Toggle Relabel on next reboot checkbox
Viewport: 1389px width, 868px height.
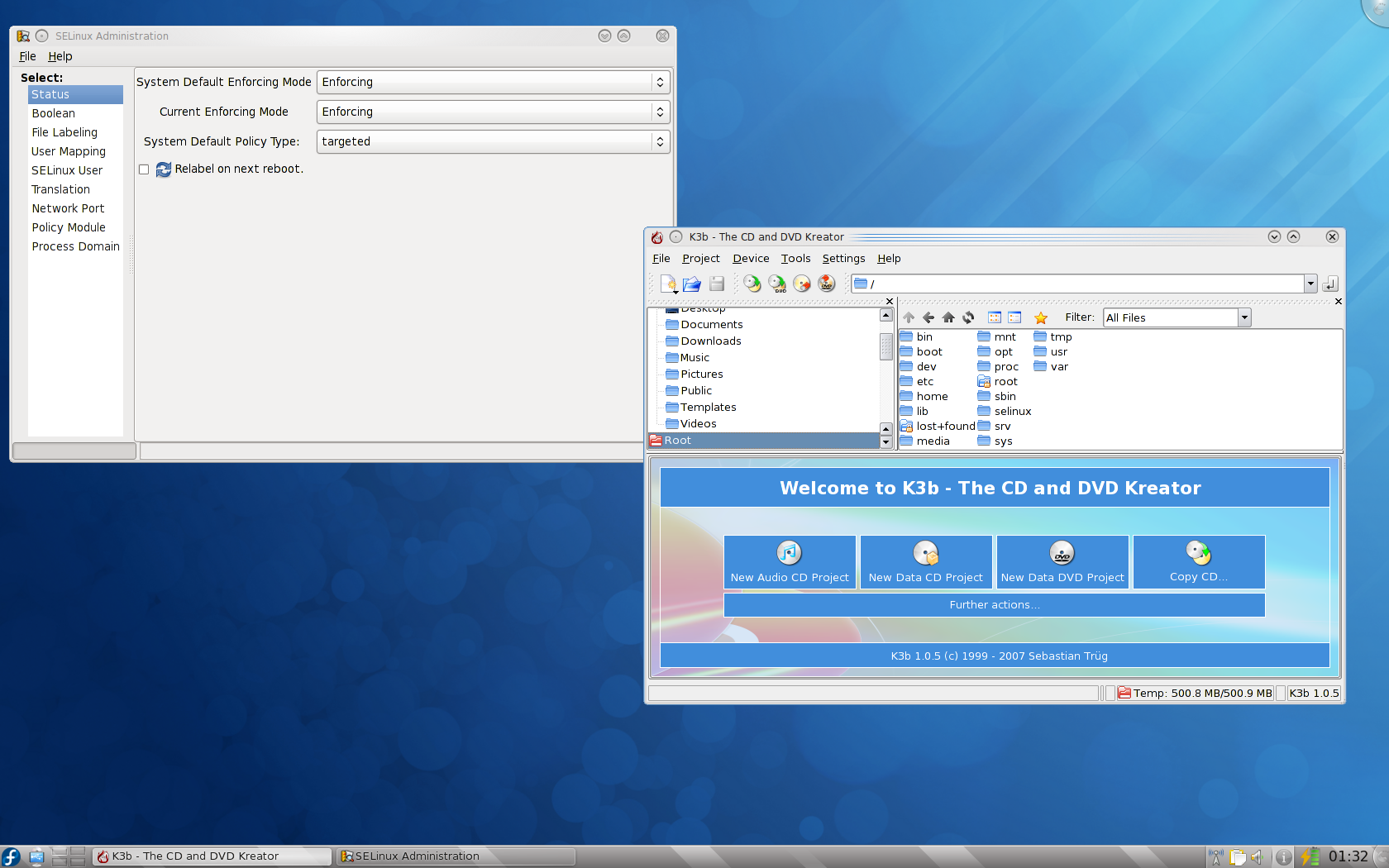144,169
